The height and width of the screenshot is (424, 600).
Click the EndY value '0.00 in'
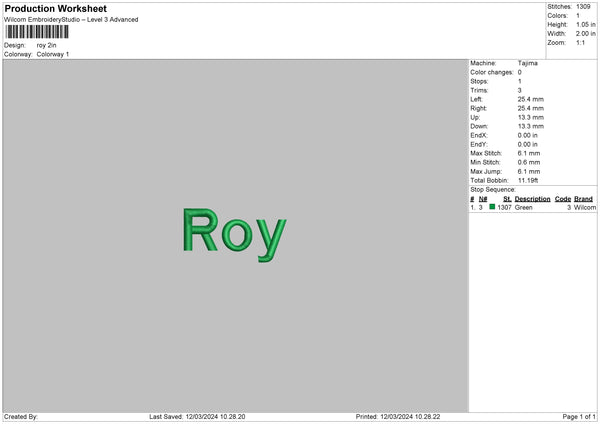pos(528,144)
